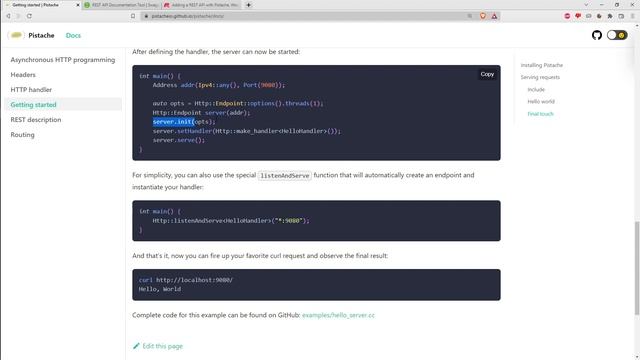Viewport: 640px width, 360px height.
Task: Click the lock icon in the address bar
Action: (146, 16)
